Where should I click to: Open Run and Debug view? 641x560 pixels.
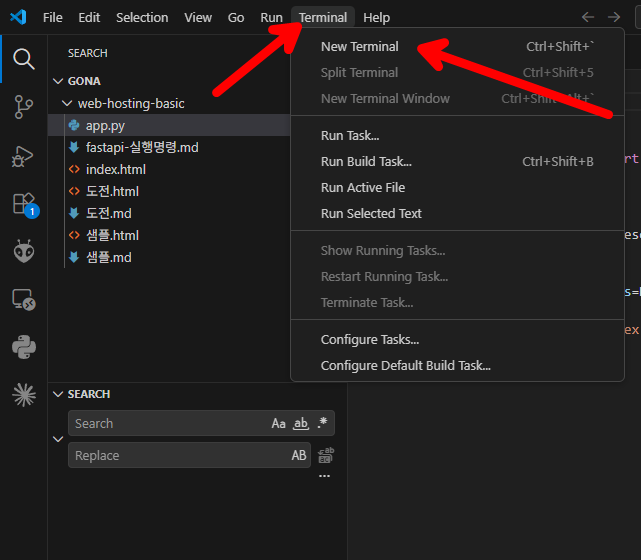tap(23, 156)
